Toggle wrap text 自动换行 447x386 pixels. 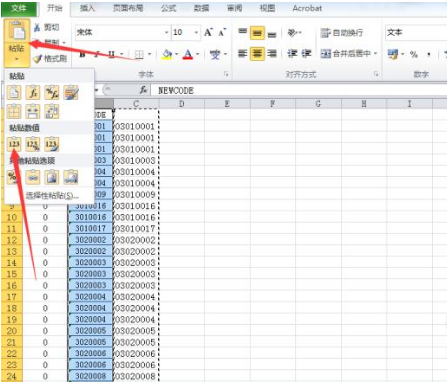tap(342, 33)
